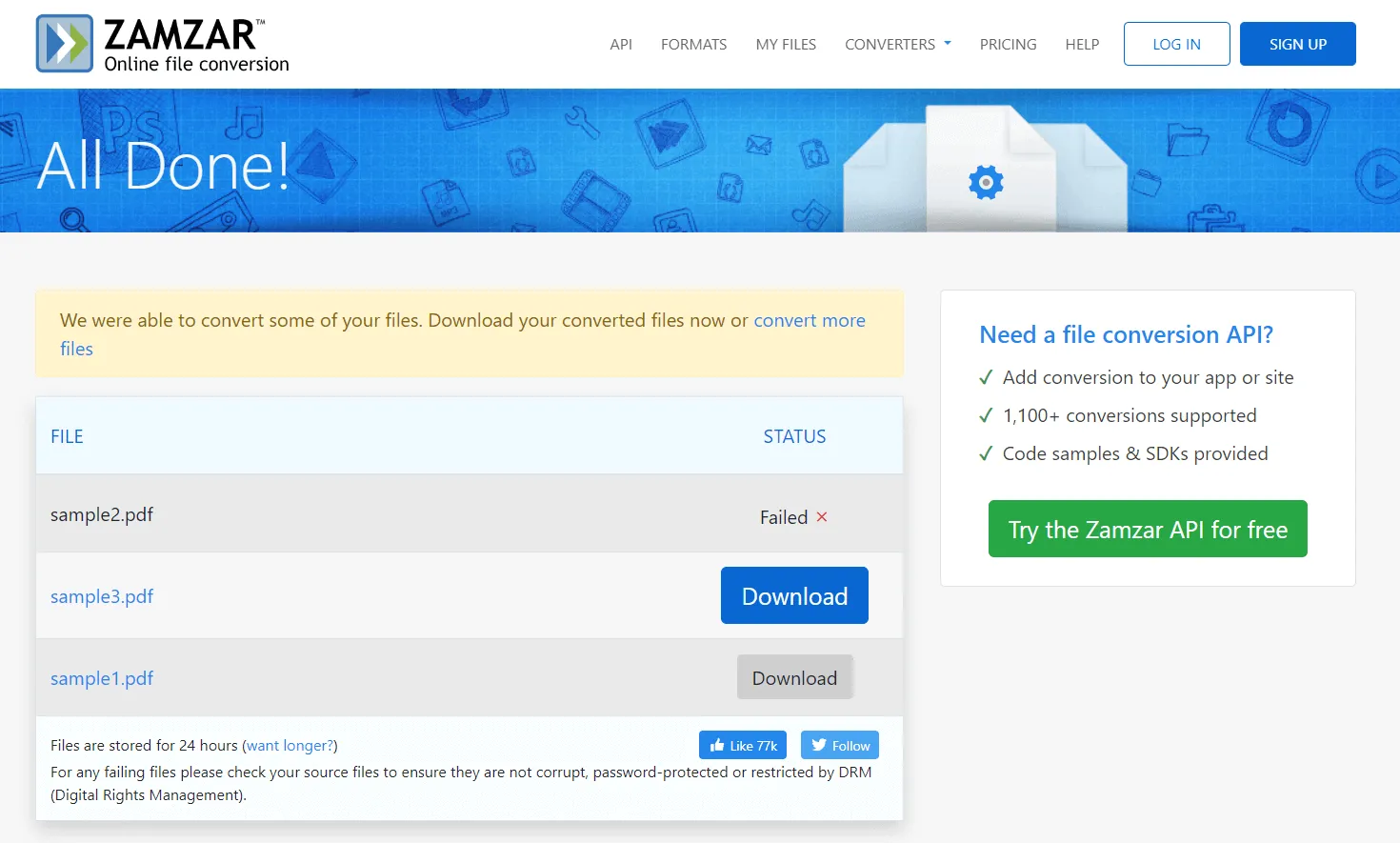Click Try the Zamzar API for free
Image resolution: width=1400 pixels, height=843 pixels.
click(x=1148, y=529)
